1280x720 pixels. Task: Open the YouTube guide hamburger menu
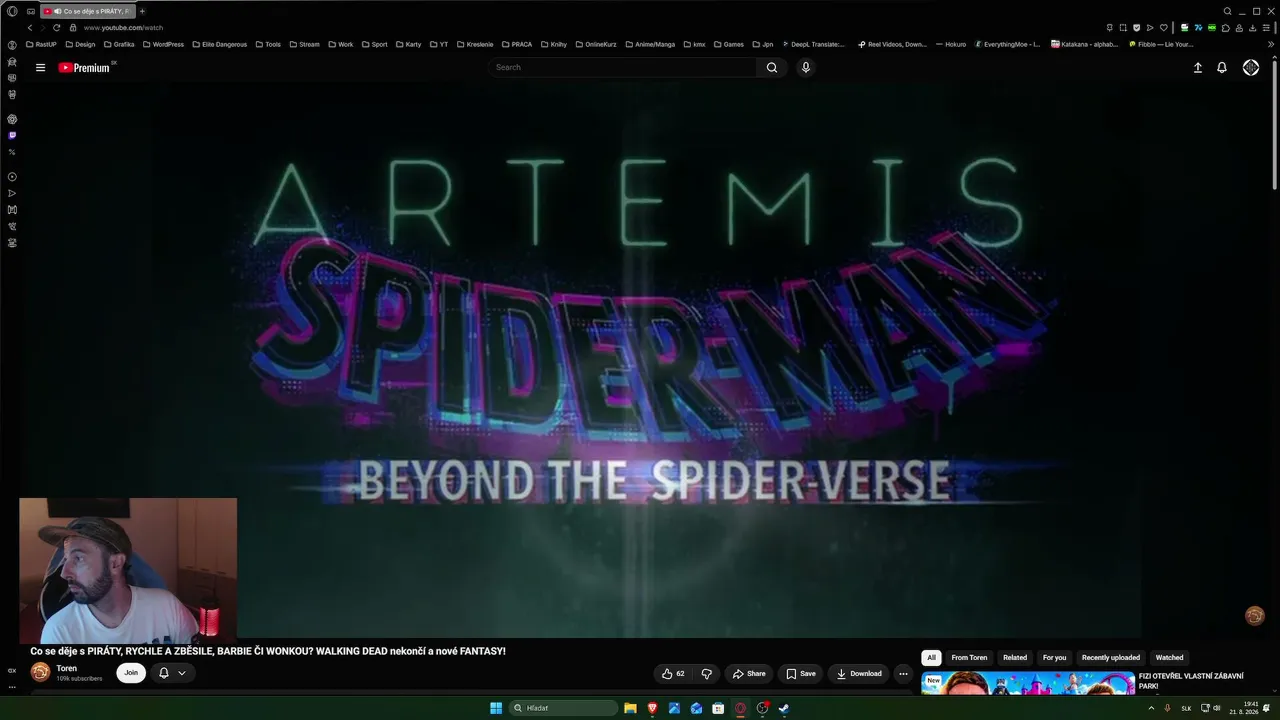click(x=40, y=68)
